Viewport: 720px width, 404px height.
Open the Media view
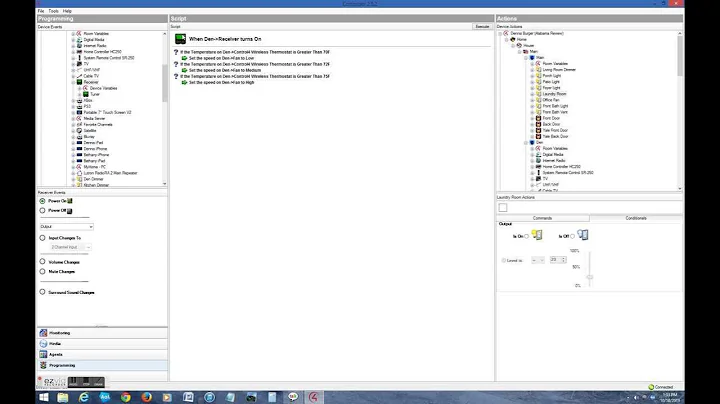tap(102, 343)
